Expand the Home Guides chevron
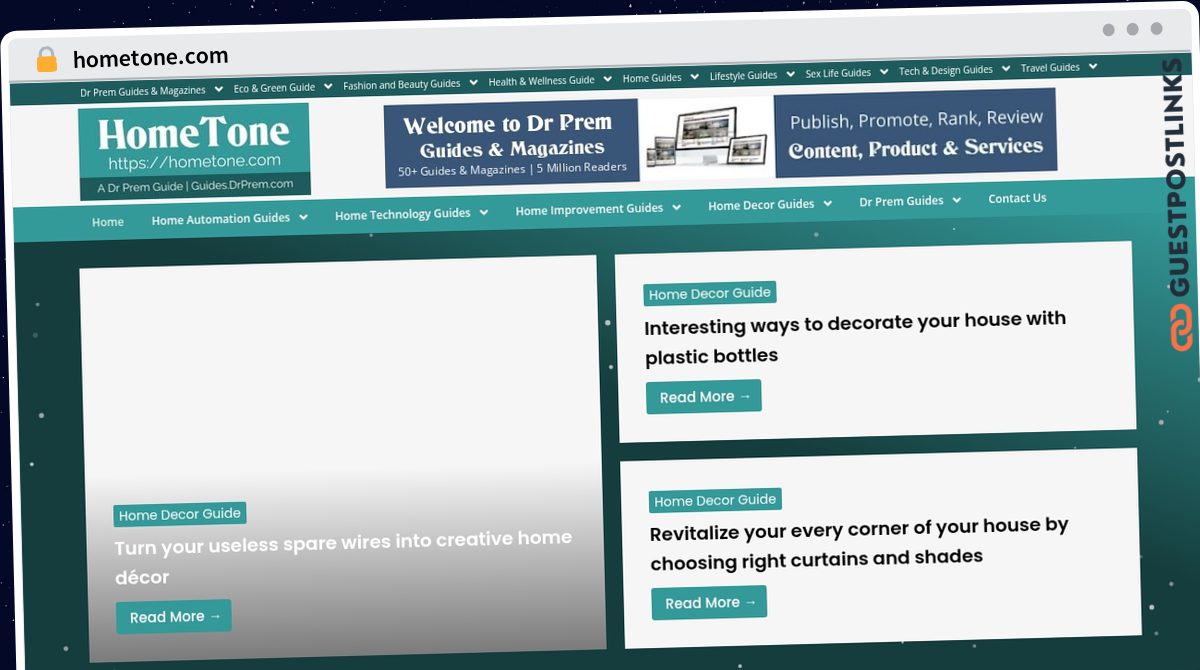This screenshot has width=1200, height=670. pos(694,76)
